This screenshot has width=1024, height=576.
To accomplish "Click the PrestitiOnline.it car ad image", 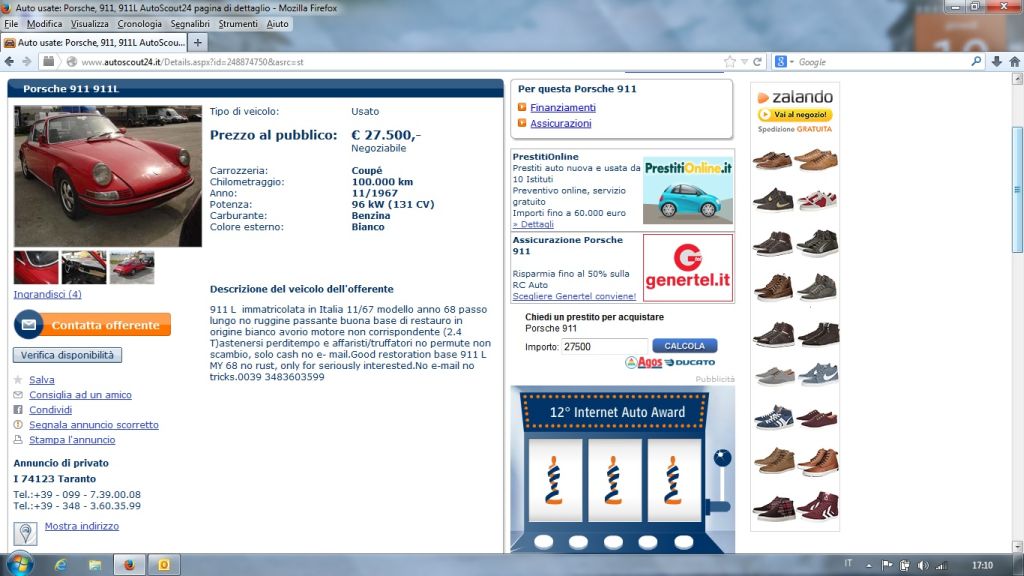I will [688, 191].
